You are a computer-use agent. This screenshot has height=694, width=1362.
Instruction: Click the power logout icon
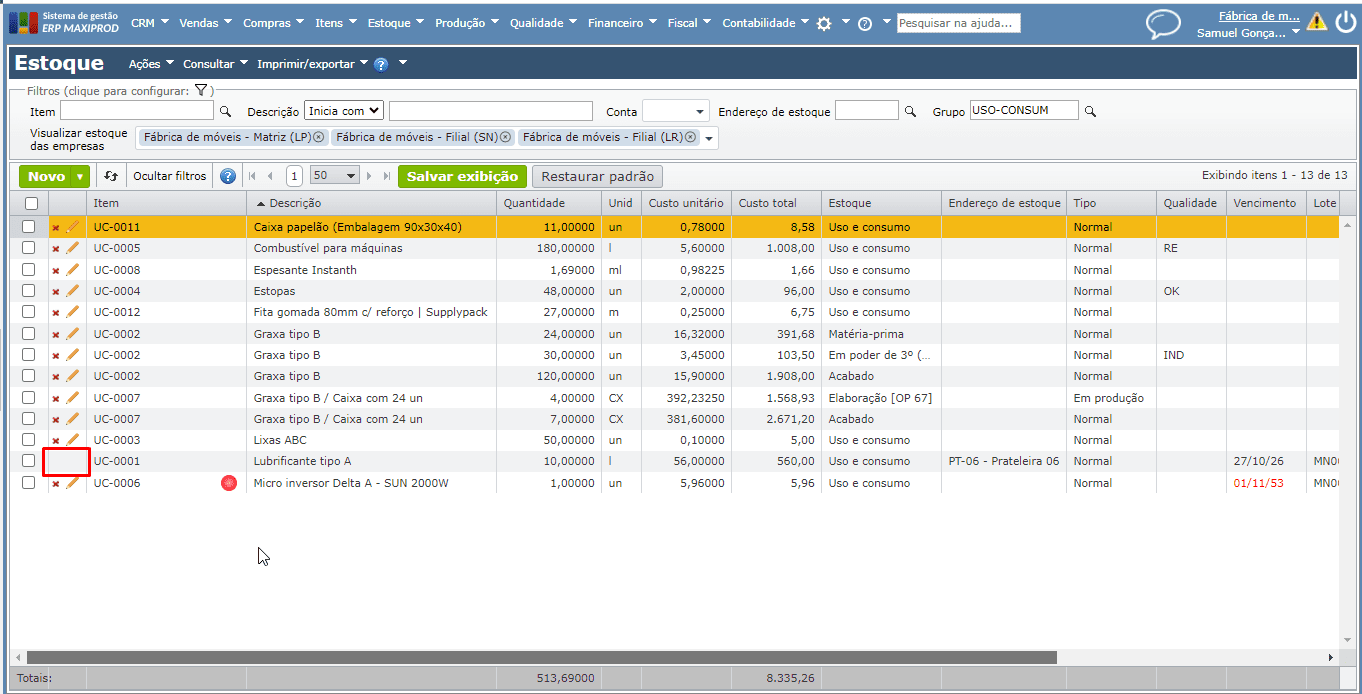1345,21
